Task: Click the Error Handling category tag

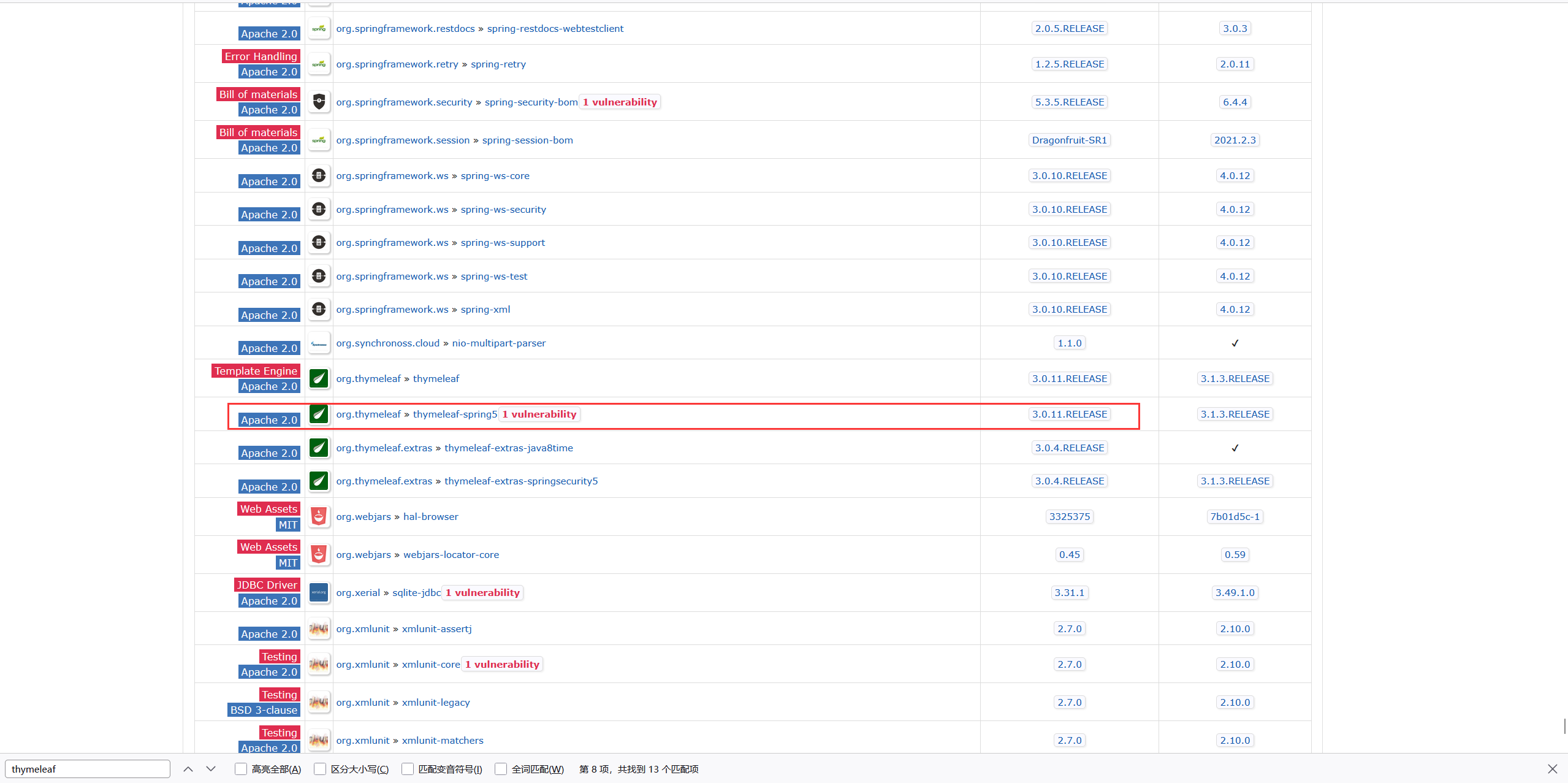Action: click(261, 56)
